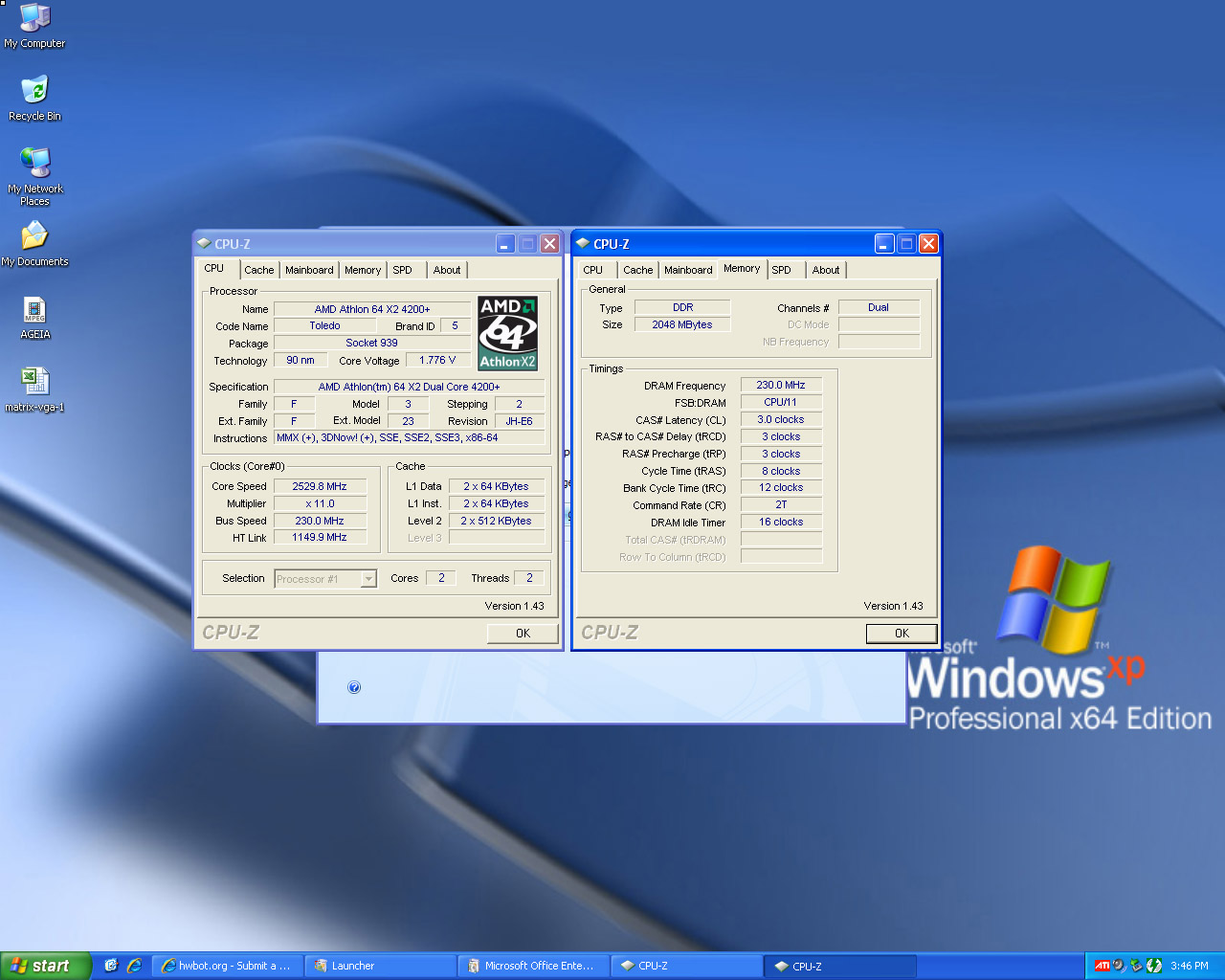Image resolution: width=1225 pixels, height=980 pixels.
Task: Close the right CPU-Z window
Action: point(928,244)
